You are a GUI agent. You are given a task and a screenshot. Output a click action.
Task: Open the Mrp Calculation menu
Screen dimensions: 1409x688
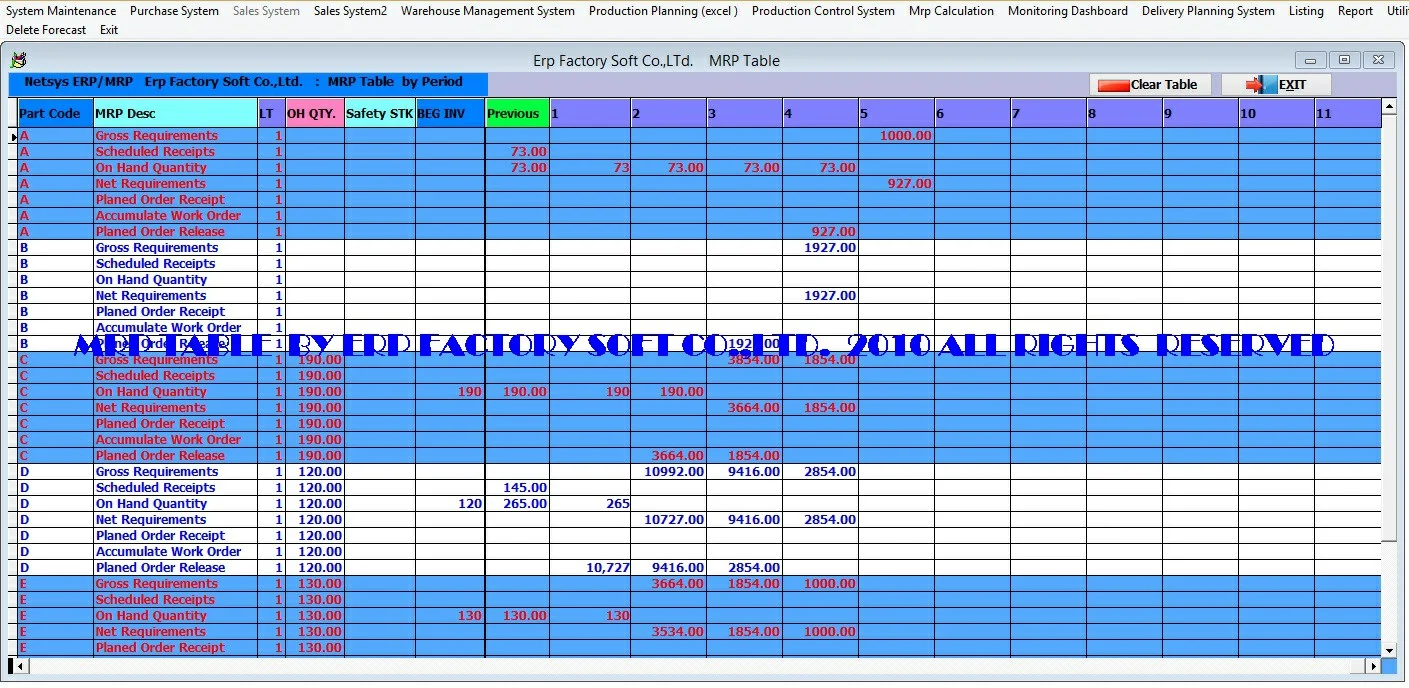point(950,11)
